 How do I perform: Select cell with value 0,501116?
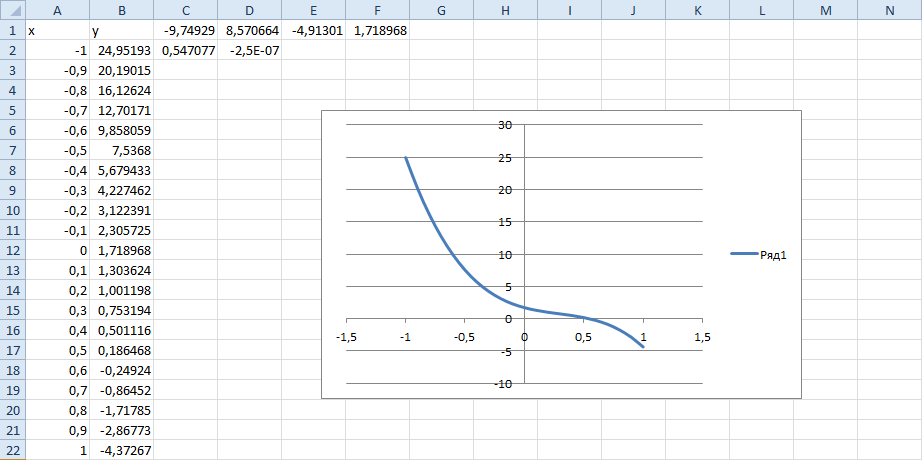pyautogui.click(x=122, y=331)
